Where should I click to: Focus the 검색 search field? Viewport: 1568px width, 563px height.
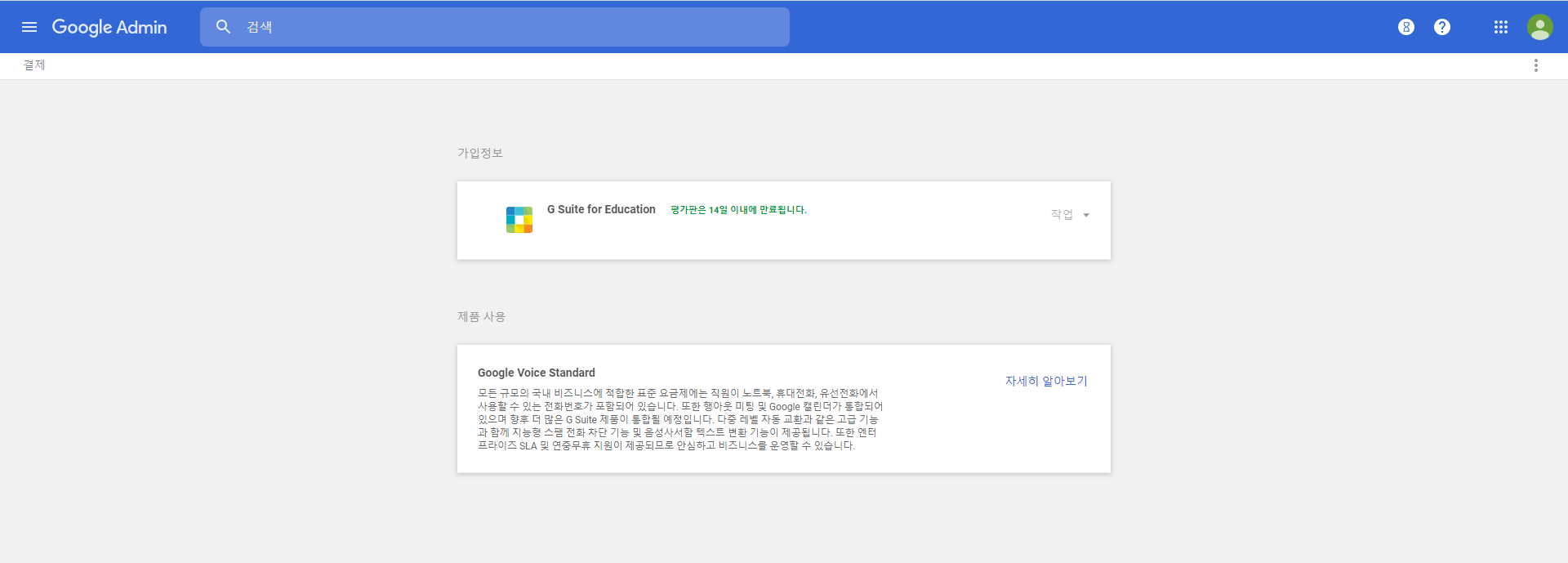click(x=494, y=27)
